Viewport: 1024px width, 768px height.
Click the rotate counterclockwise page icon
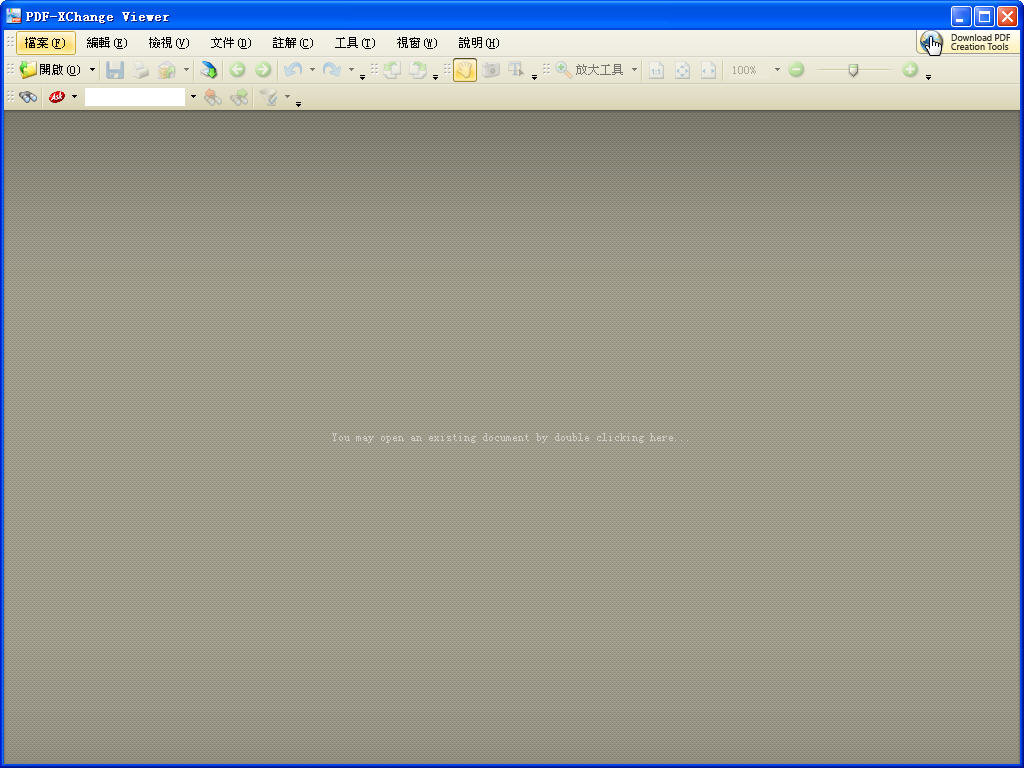[x=392, y=70]
